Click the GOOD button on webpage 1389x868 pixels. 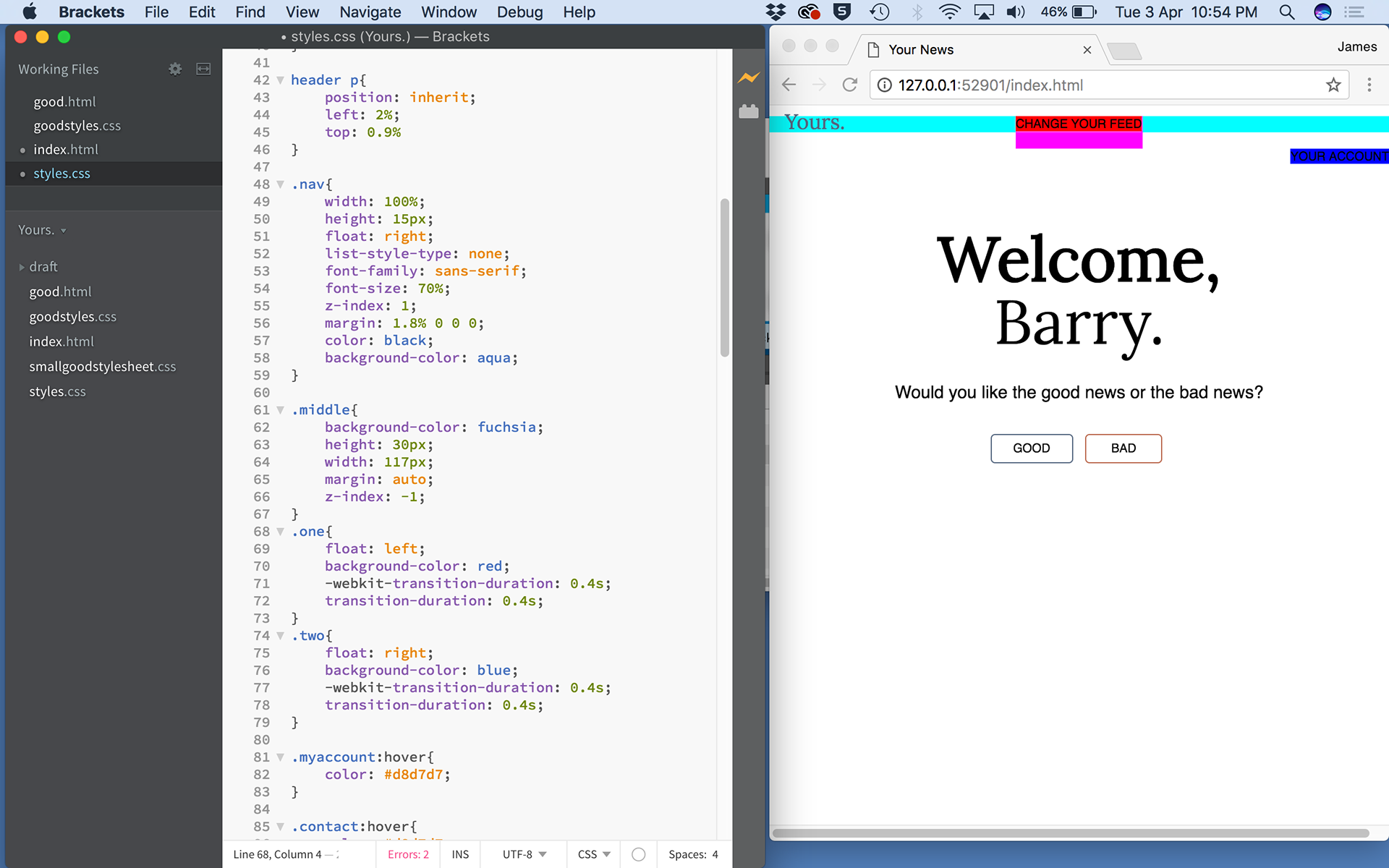(1031, 448)
